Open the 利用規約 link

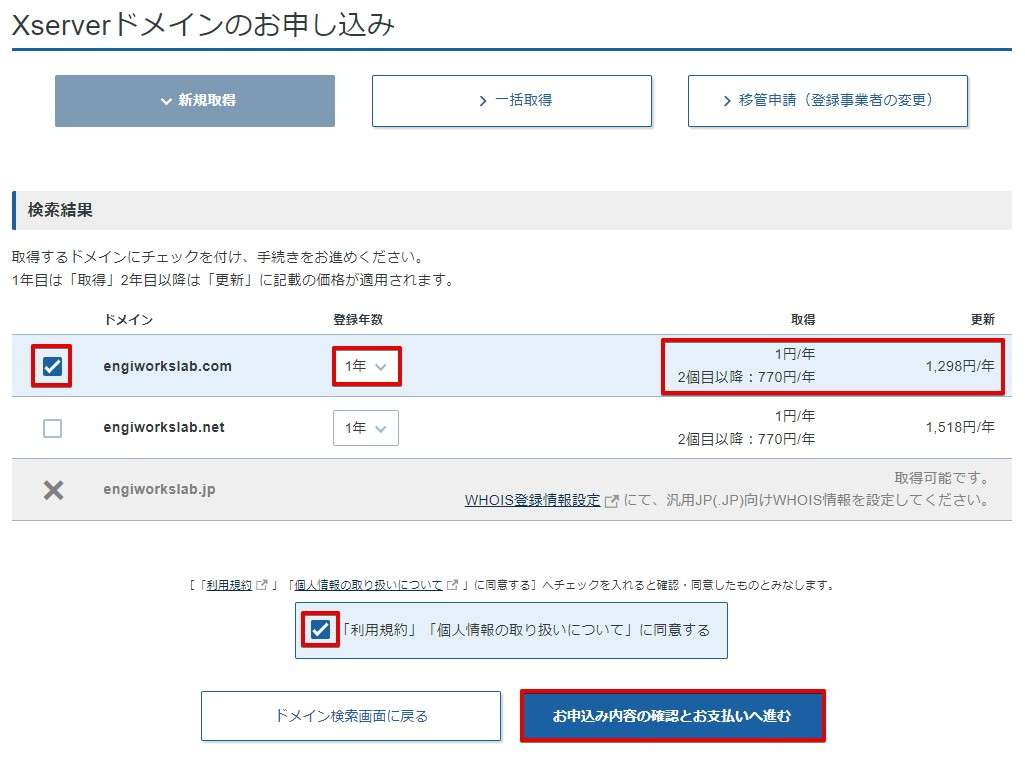pos(229,585)
